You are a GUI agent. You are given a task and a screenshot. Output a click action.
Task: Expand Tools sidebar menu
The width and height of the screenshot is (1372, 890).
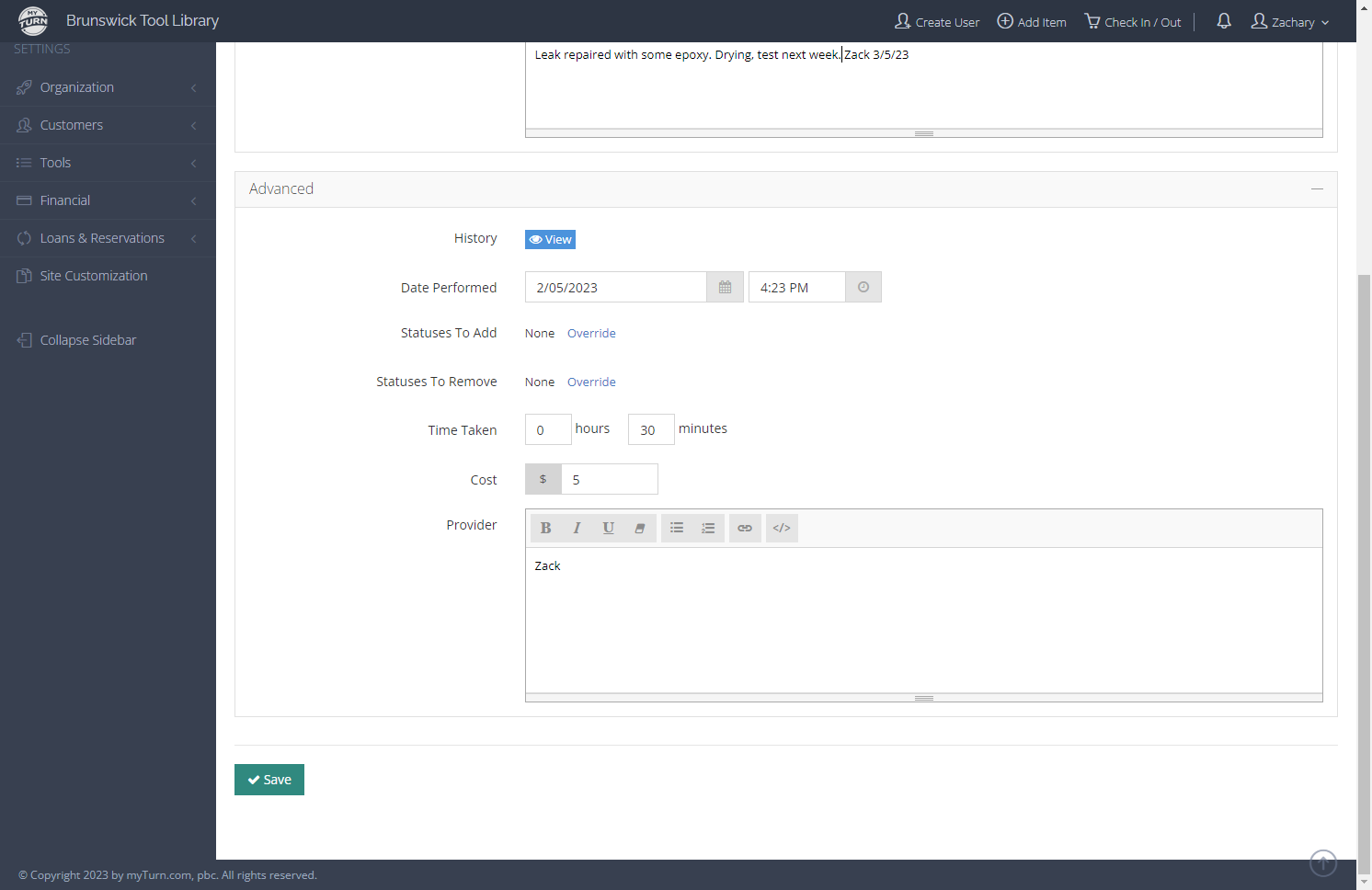tap(108, 163)
